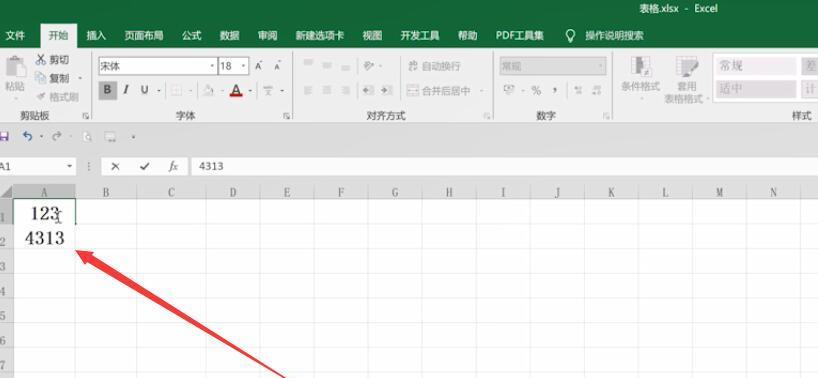Click the align right icon
The width and height of the screenshot is (818, 378).
click(x=345, y=91)
